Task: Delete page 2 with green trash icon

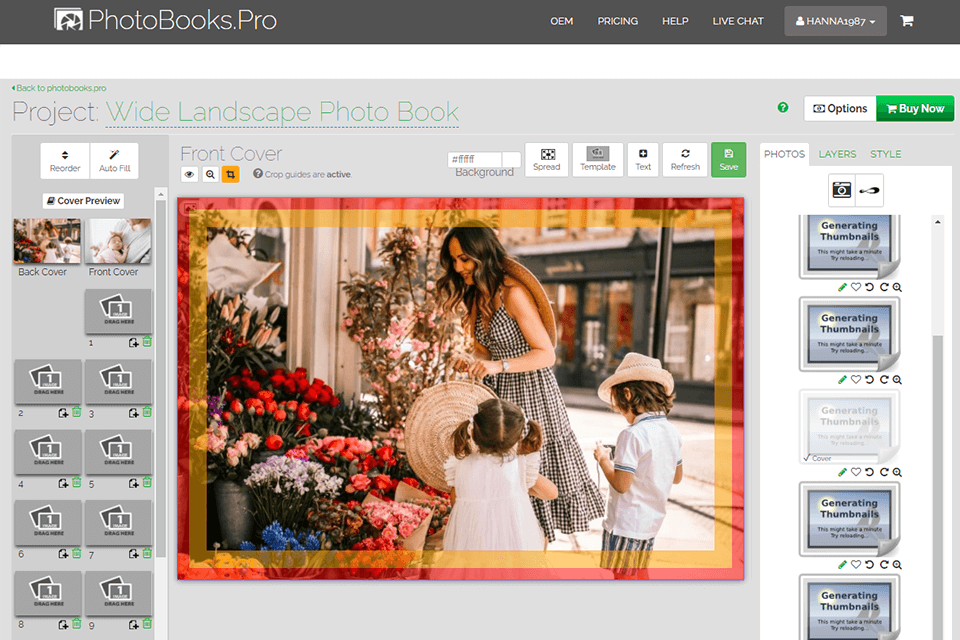Action: tap(77, 412)
